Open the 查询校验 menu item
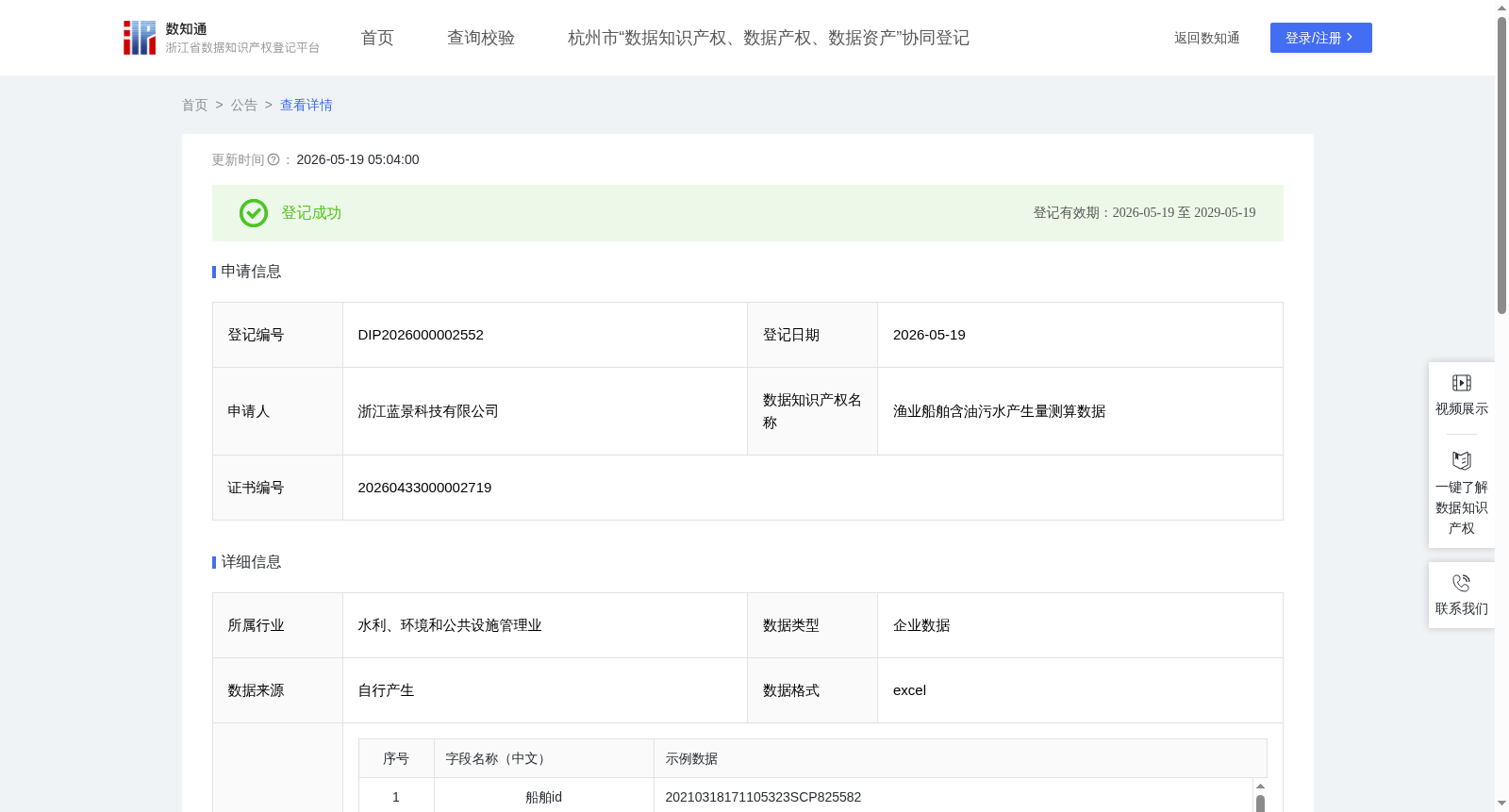The width and height of the screenshot is (1509, 812). [x=481, y=38]
